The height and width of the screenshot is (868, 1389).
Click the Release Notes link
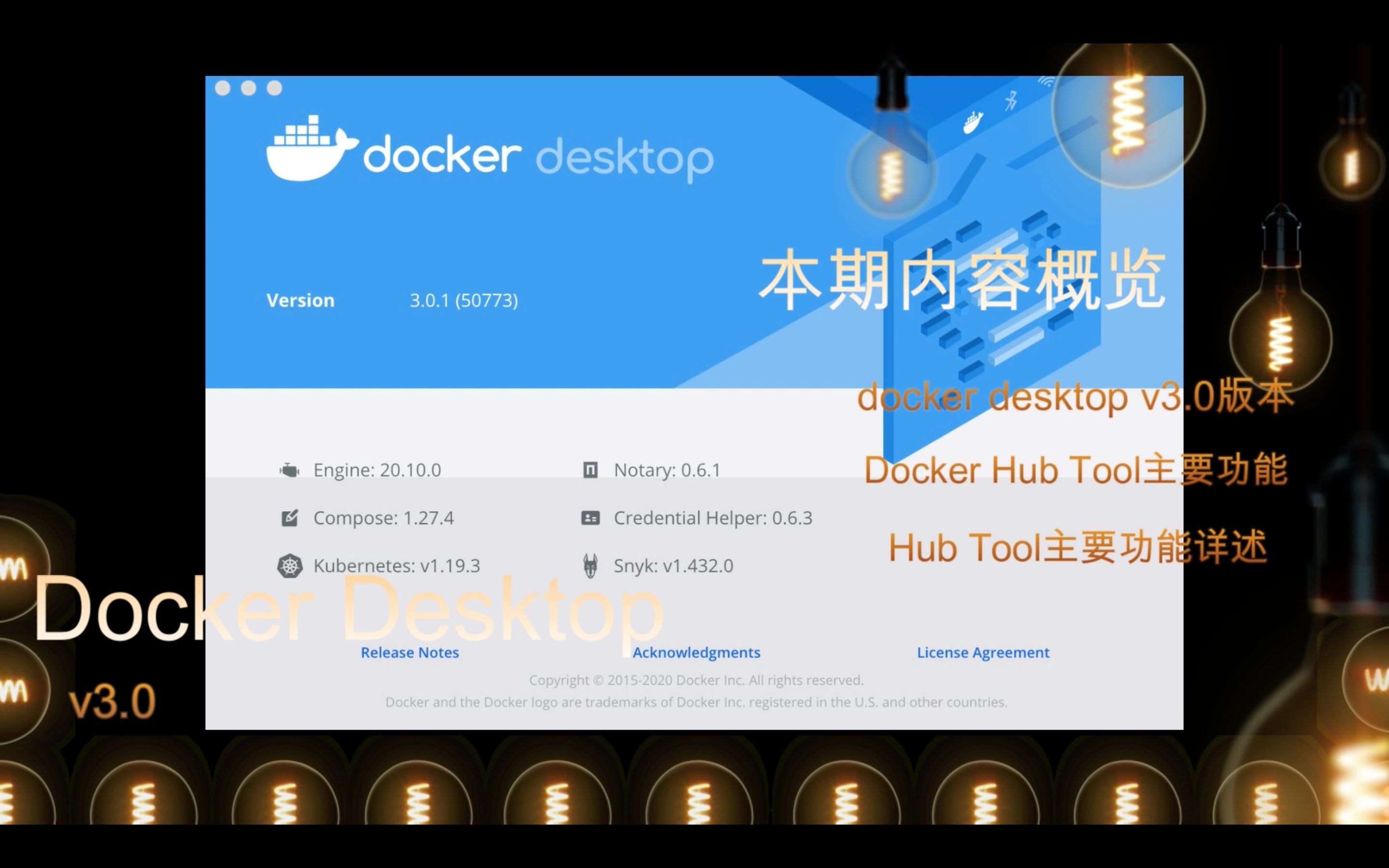coord(410,652)
